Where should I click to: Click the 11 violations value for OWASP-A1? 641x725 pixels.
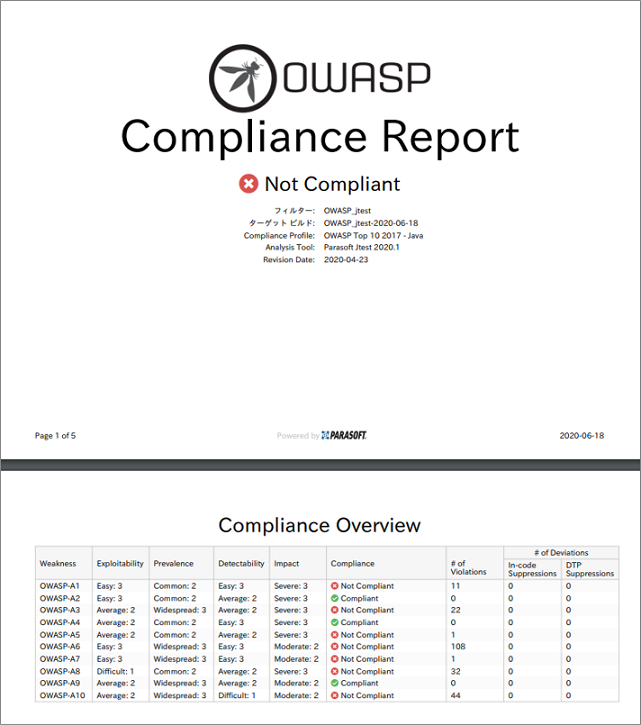click(456, 586)
